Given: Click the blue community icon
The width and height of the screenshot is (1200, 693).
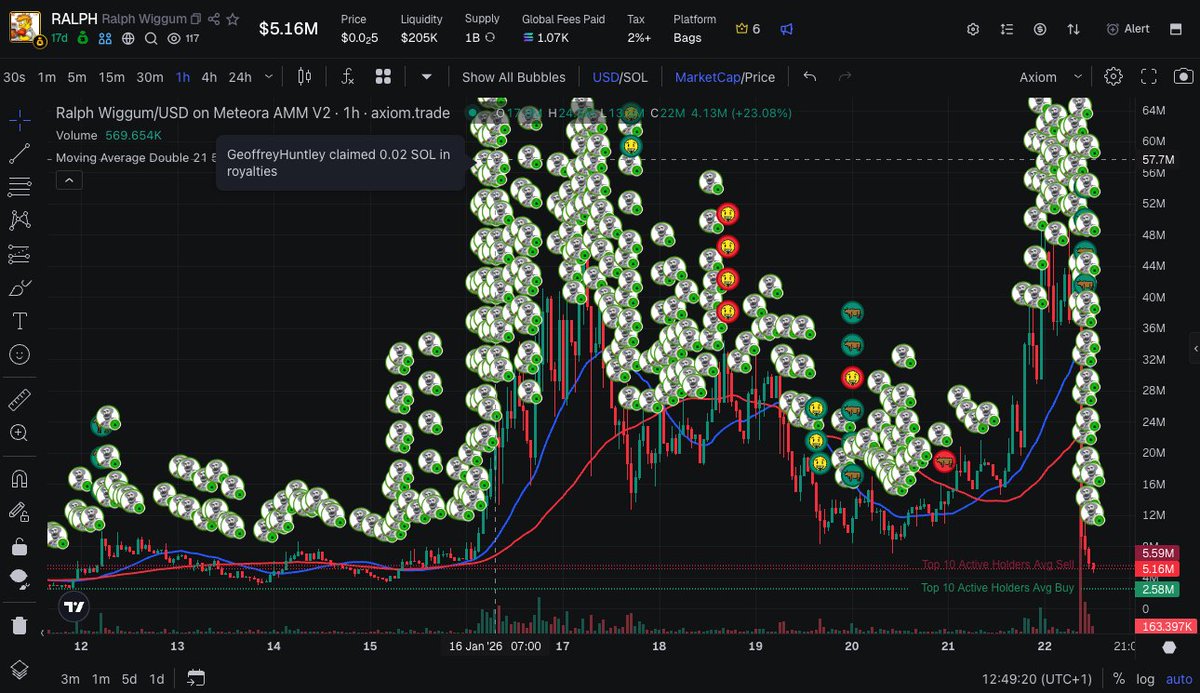Looking at the screenshot, I should pyautogui.click(x=106, y=38).
